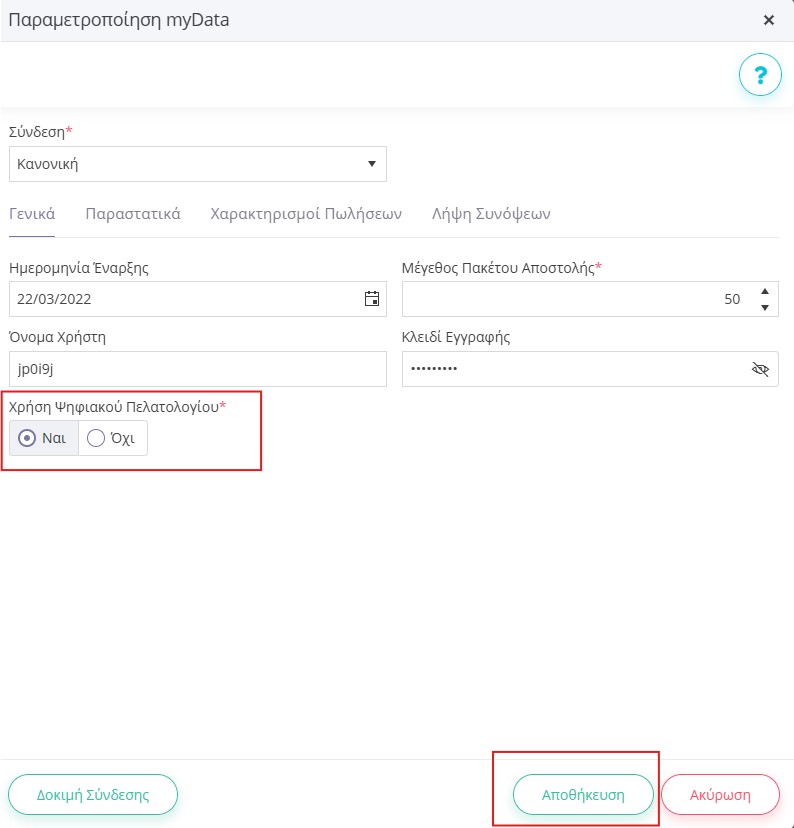Open calendar picker for Ημερομηνία Έναρξης
Viewport: 794px width, 828px height.
tap(372, 299)
